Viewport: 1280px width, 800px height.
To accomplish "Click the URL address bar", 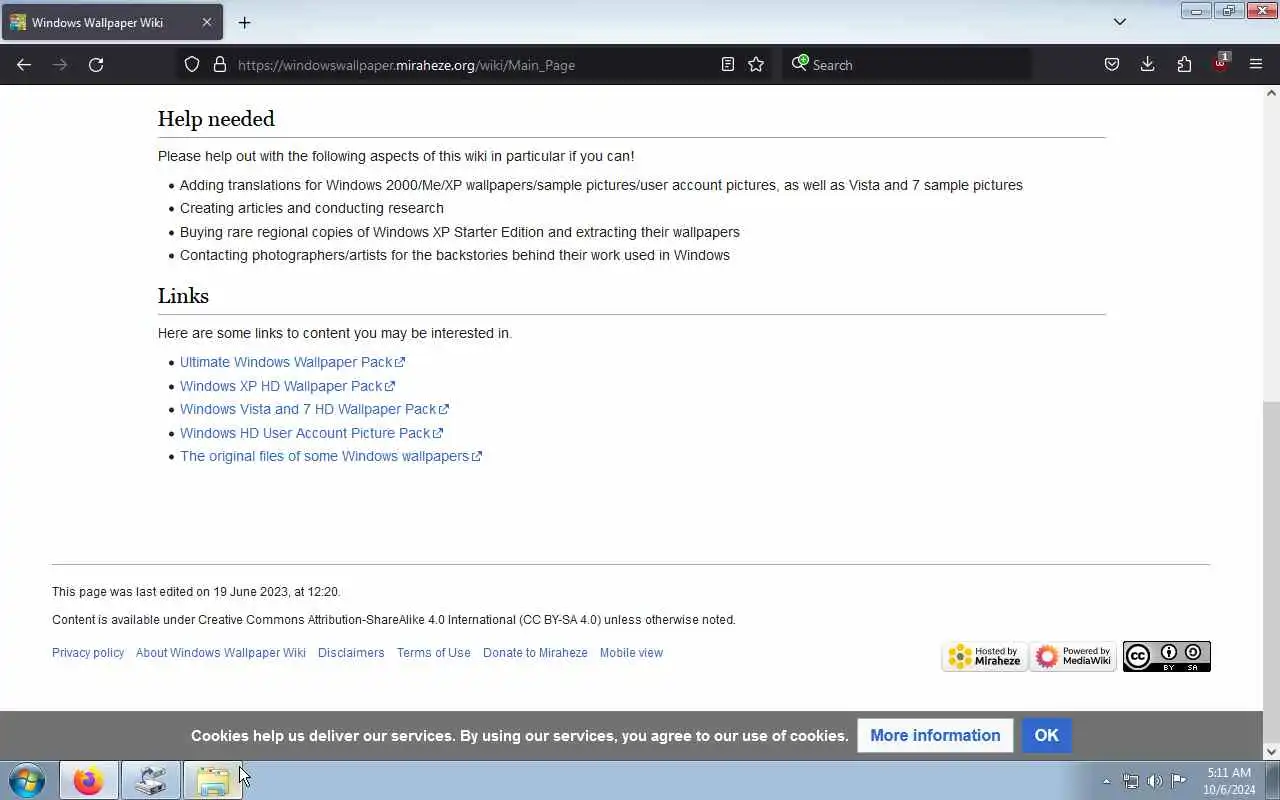I will click(476, 65).
